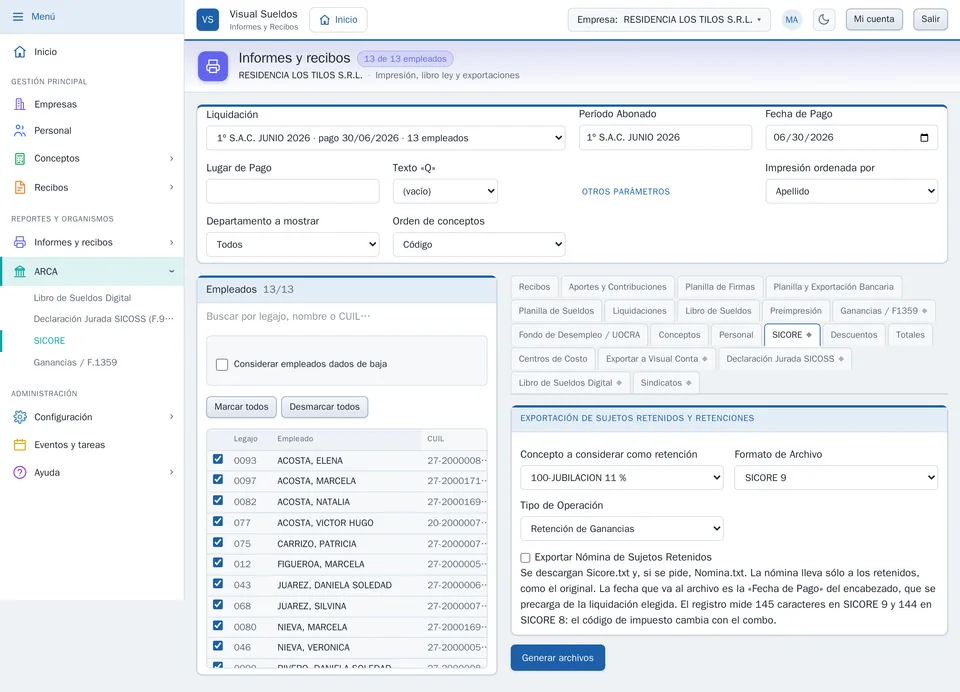Toggle dark mode with the moon icon
960x692 pixels.
824,20
